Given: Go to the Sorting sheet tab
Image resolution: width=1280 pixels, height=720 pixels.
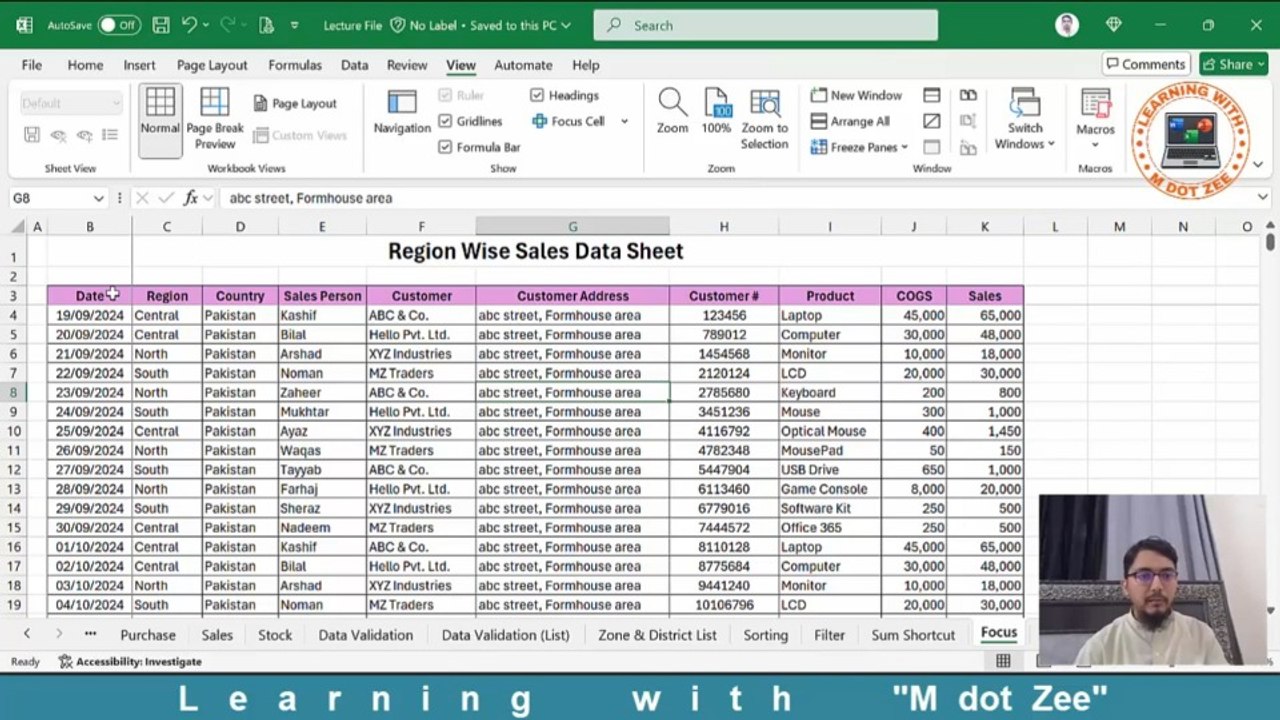Looking at the screenshot, I should [766, 635].
